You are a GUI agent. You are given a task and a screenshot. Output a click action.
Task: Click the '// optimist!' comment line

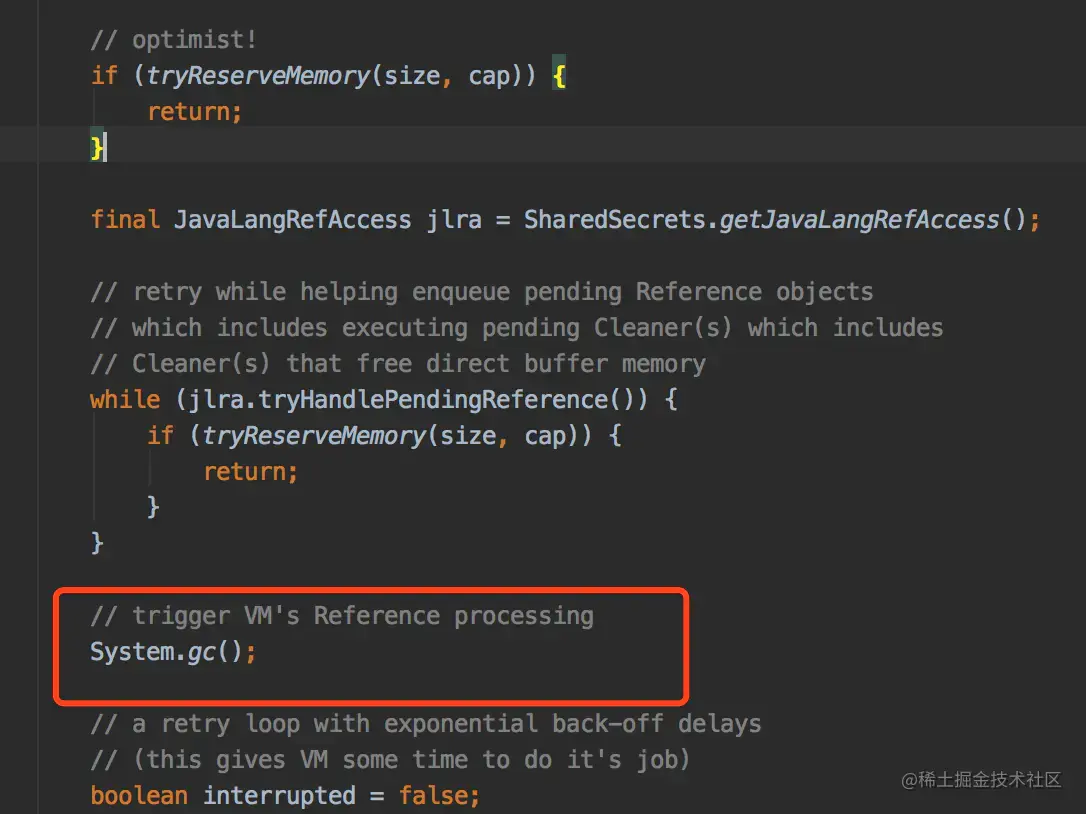click(173, 39)
